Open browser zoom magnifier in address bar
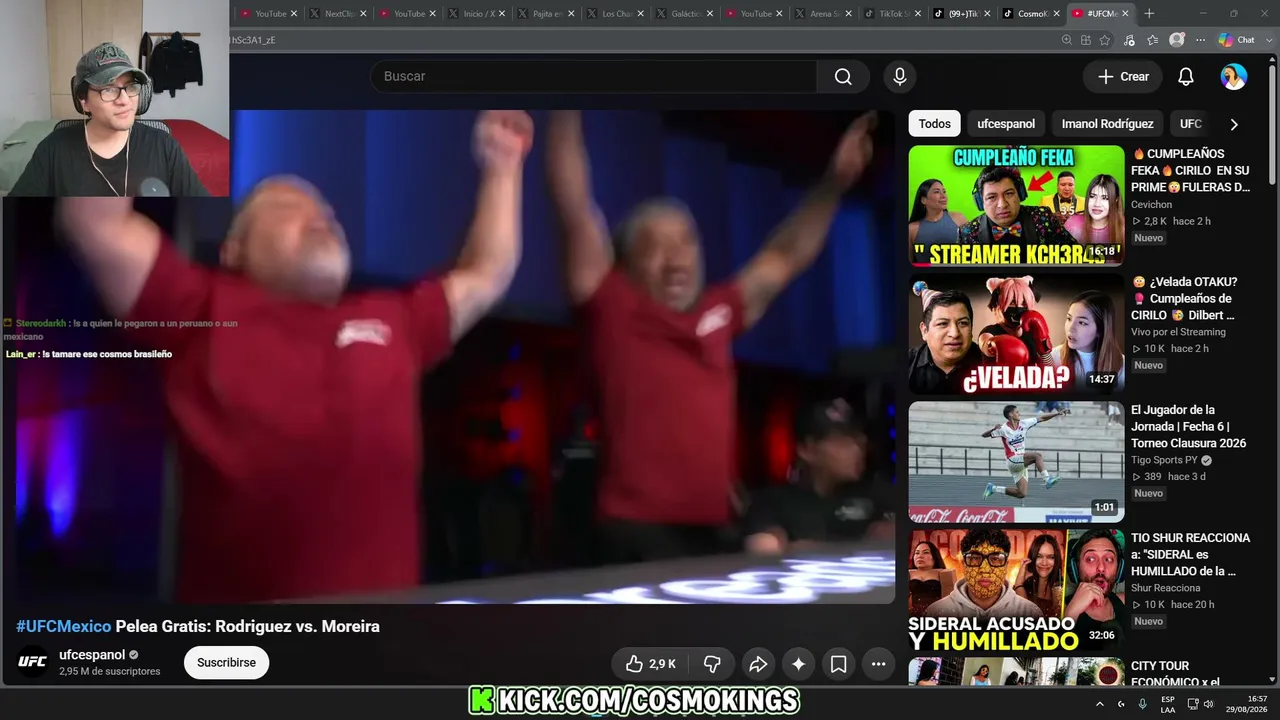This screenshot has height=720, width=1280. [1067, 40]
